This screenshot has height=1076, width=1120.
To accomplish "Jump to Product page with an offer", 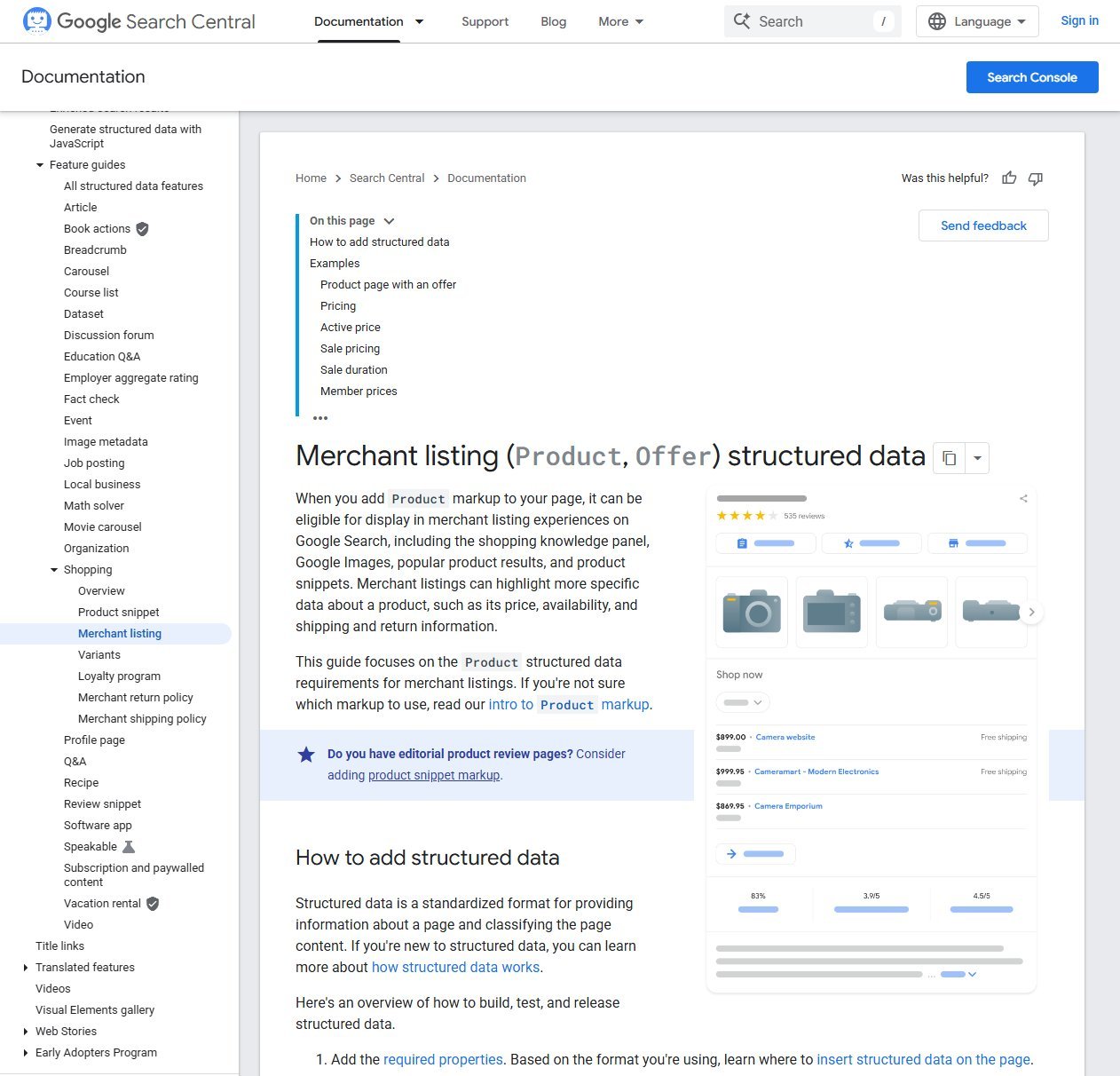I will tap(388, 285).
